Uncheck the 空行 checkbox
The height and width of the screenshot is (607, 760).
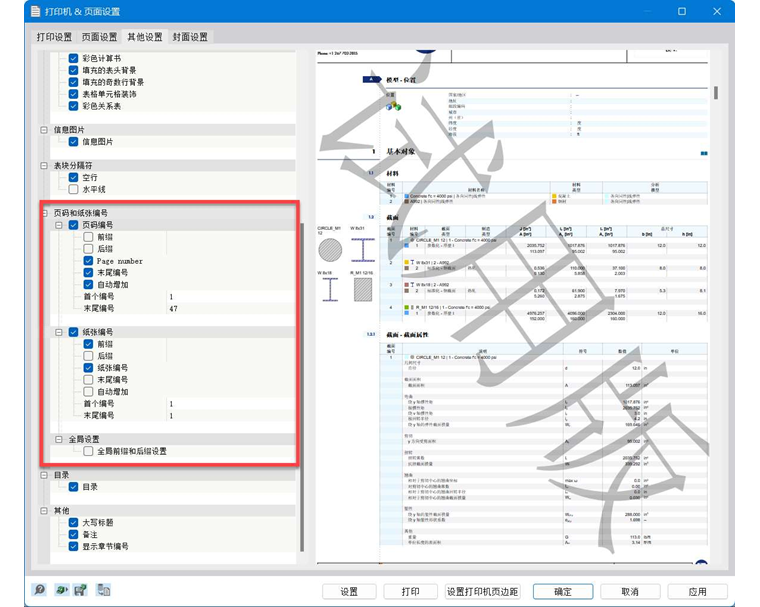[73, 177]
